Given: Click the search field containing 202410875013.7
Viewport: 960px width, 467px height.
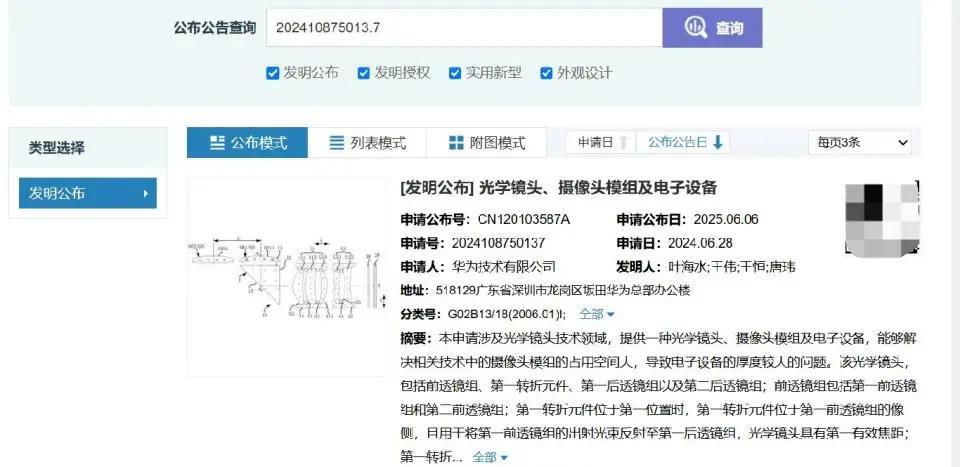Looking at the screenshot, I should pyautogui.click(x=464, y=28).
